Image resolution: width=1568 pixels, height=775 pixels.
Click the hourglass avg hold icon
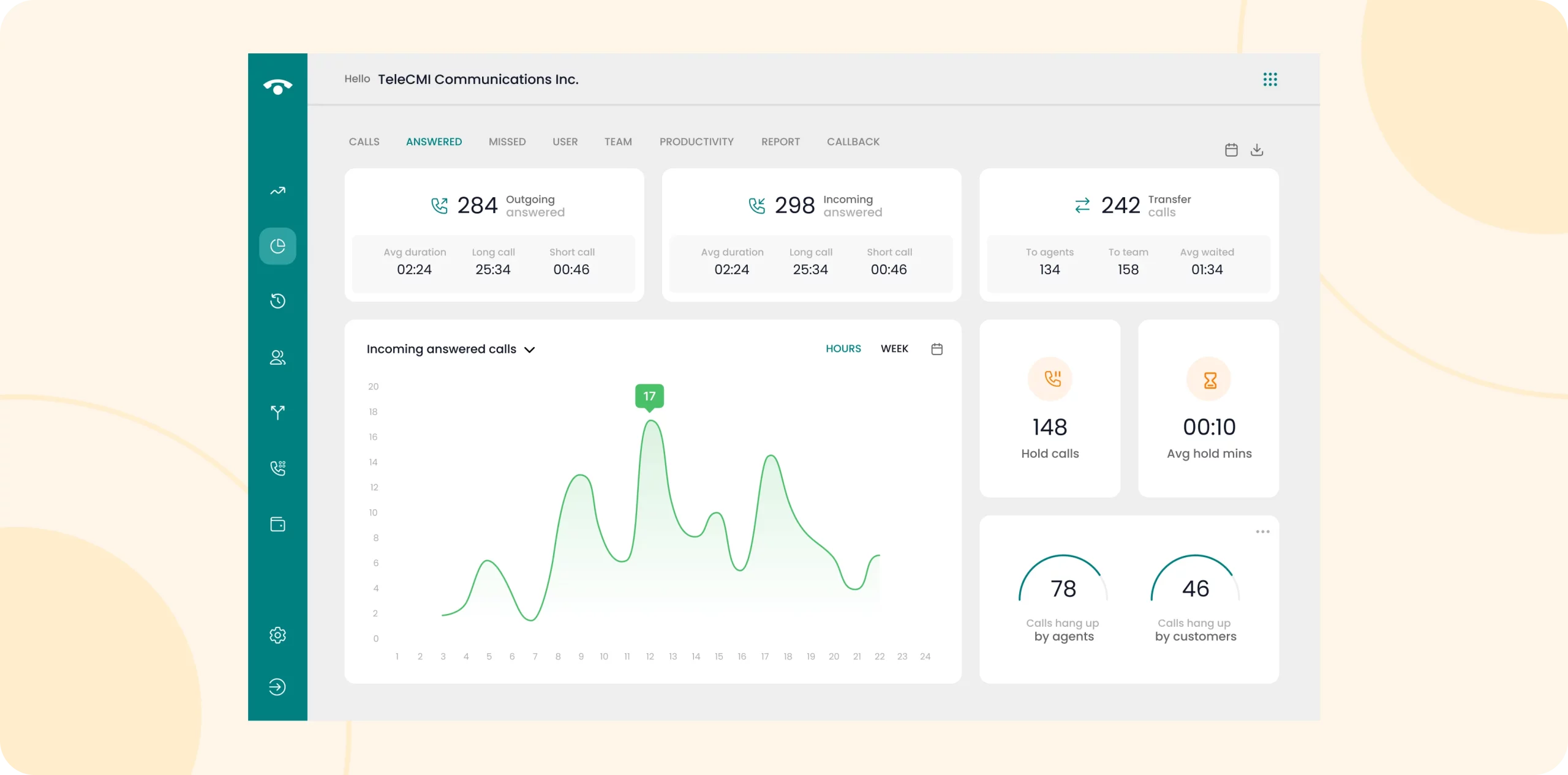click(1209, 380)
